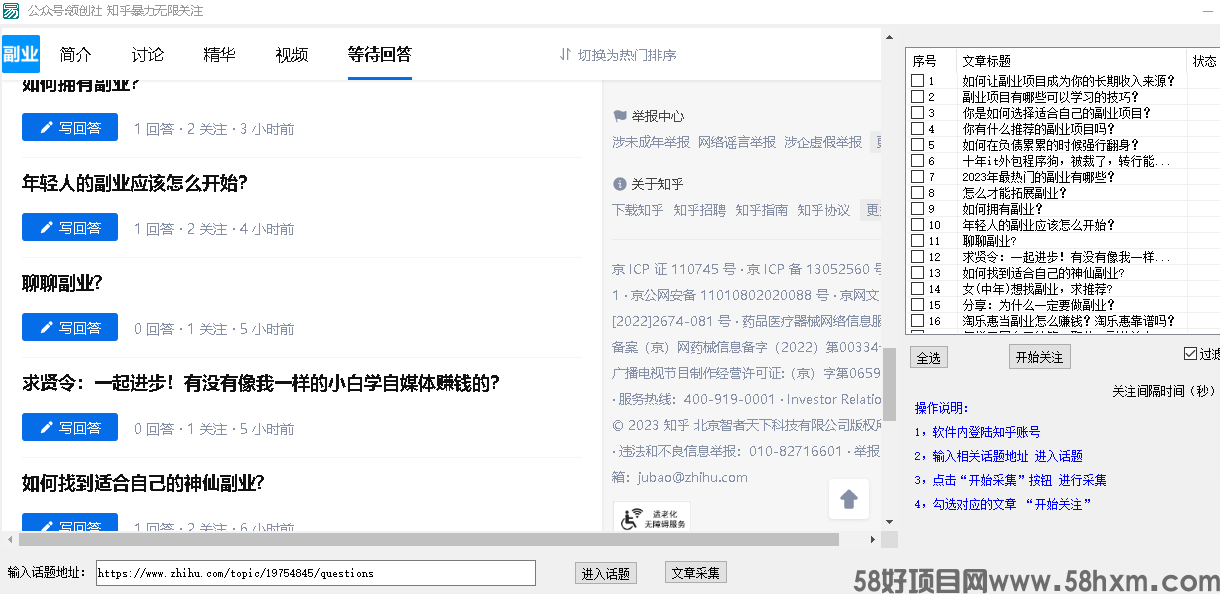Check the checkbox for row 3

point(917,113)
